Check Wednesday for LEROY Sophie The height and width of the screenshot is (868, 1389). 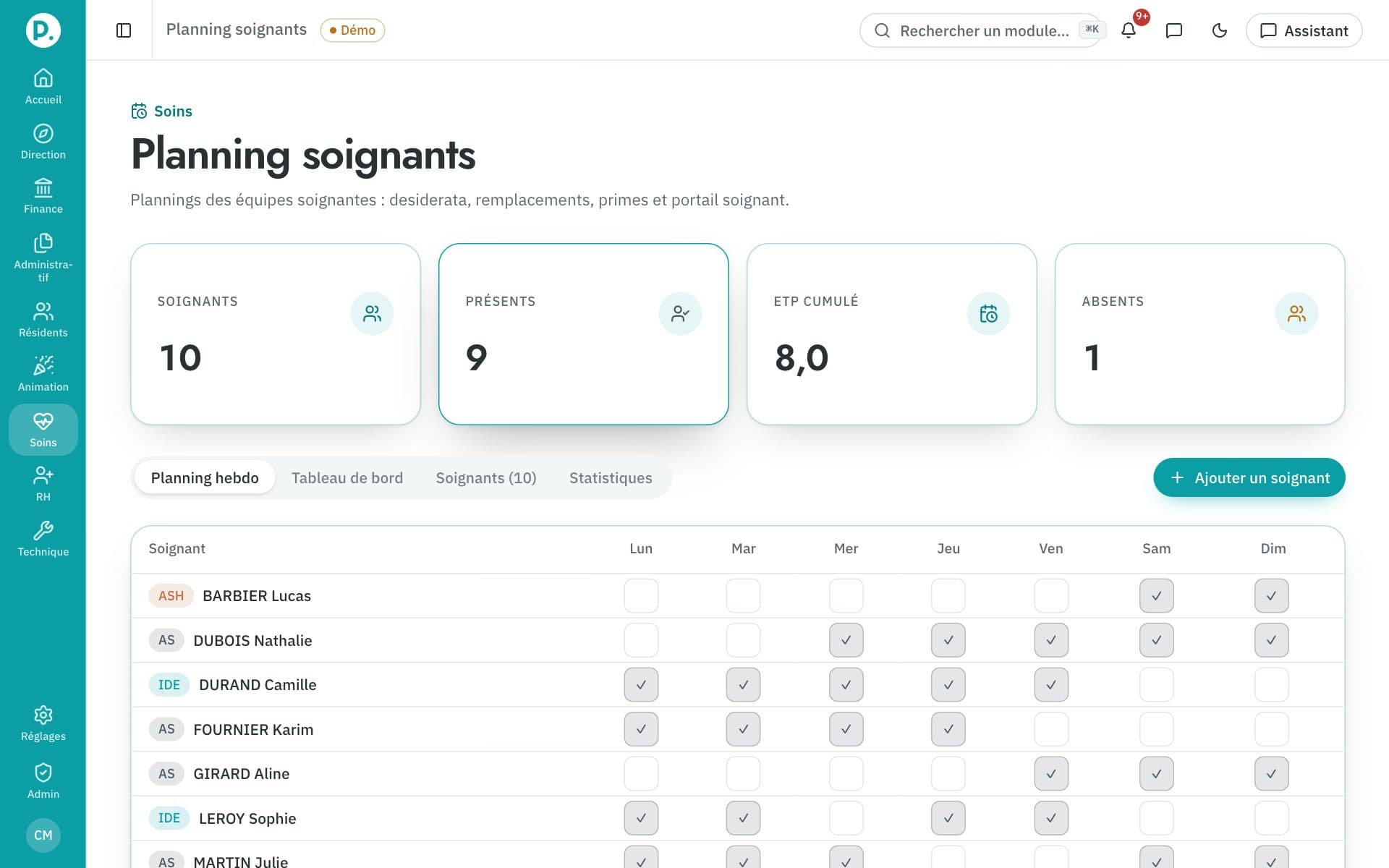click(846, 818)
